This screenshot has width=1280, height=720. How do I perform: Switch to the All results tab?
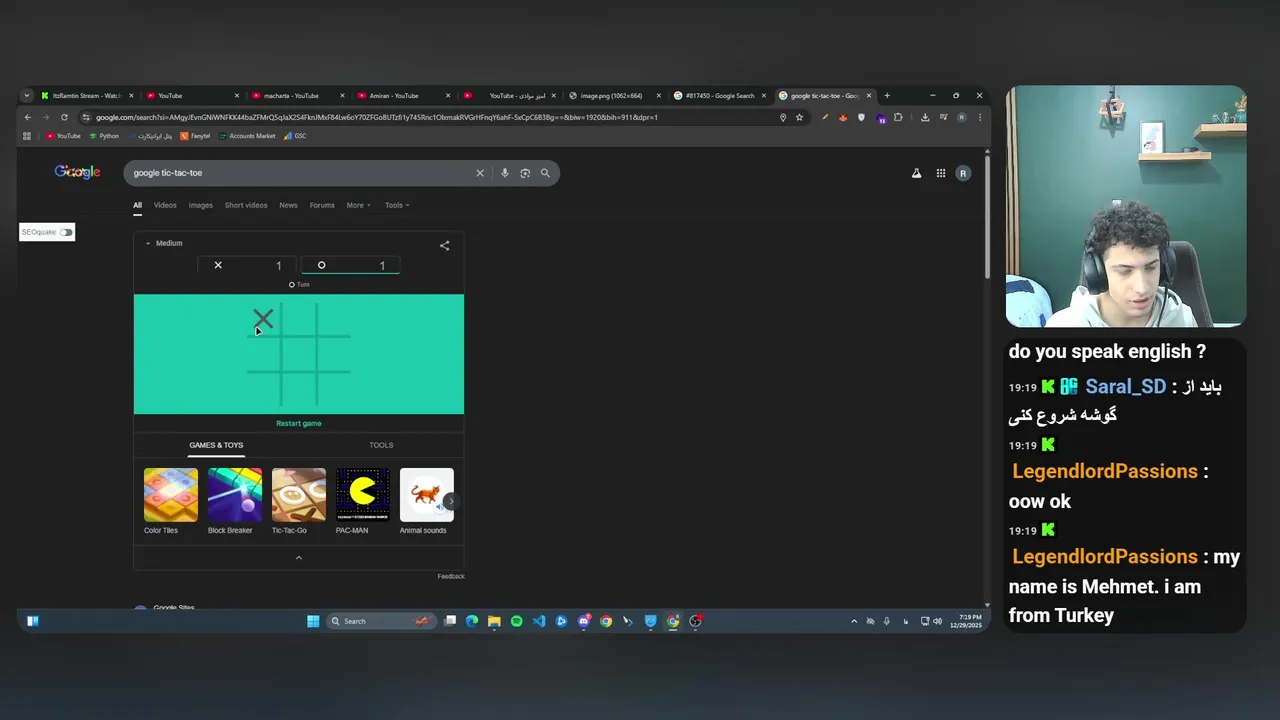[x=137, y=205]
